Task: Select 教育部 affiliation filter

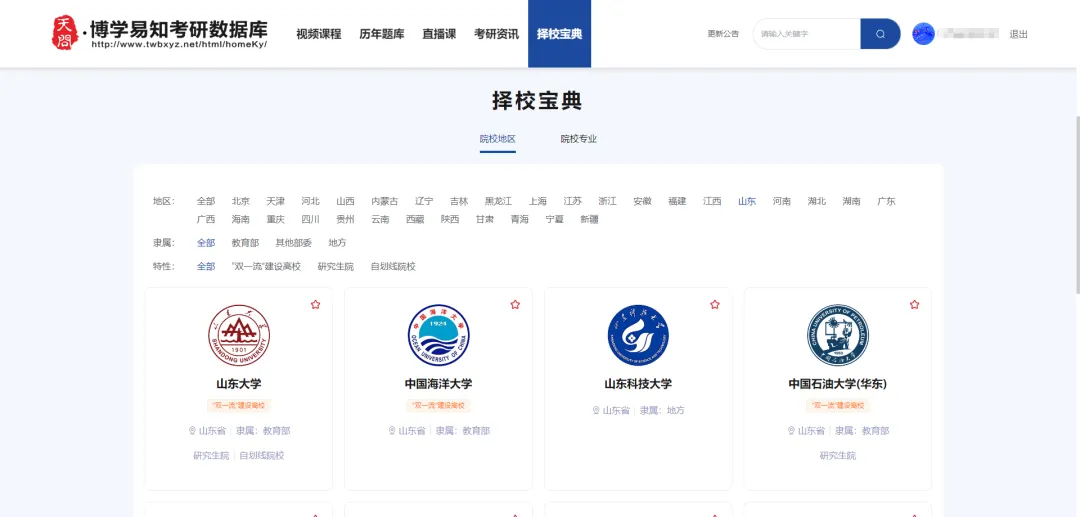Action: click(x=245, y=243)
